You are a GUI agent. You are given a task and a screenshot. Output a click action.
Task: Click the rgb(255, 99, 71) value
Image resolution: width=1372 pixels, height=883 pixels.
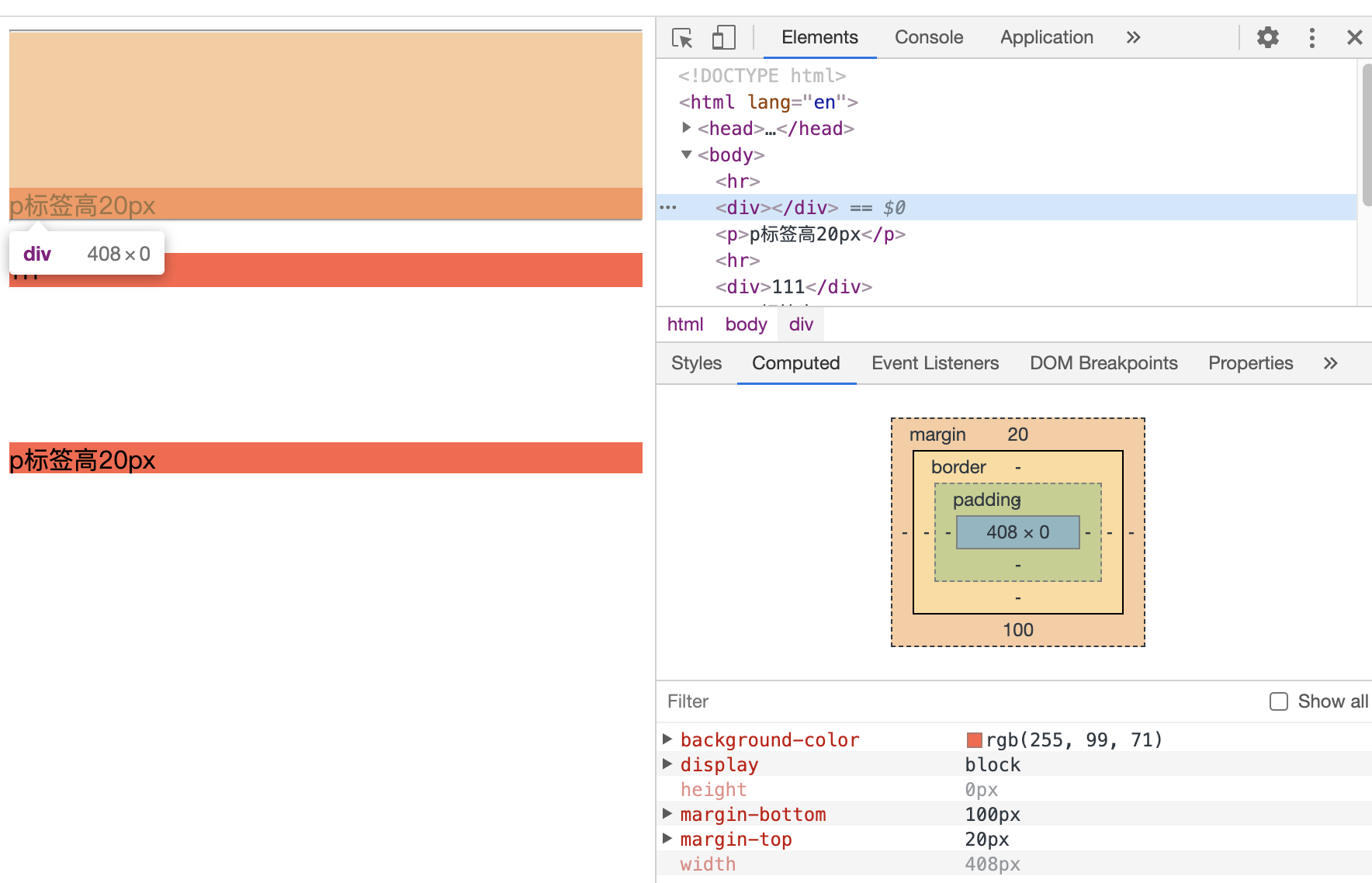coord(1074,739)
